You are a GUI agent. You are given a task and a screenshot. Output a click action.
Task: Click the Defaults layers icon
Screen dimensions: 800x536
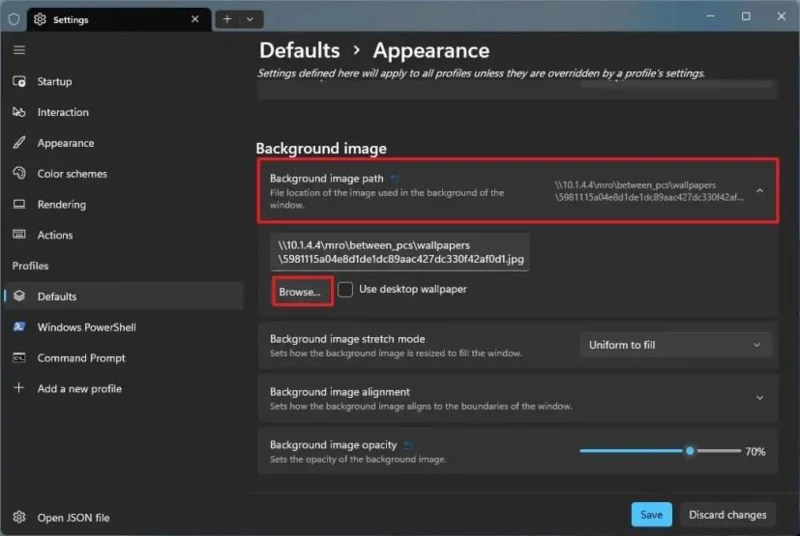(19, 296)
